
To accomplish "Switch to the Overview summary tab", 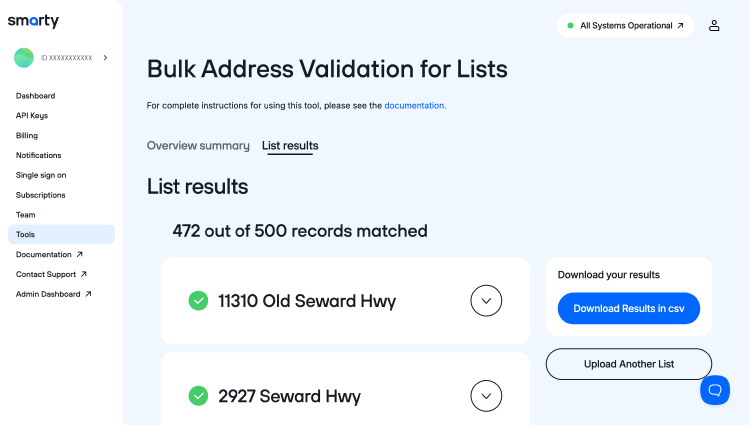I will pyautogui.click(x=198, y=146).
